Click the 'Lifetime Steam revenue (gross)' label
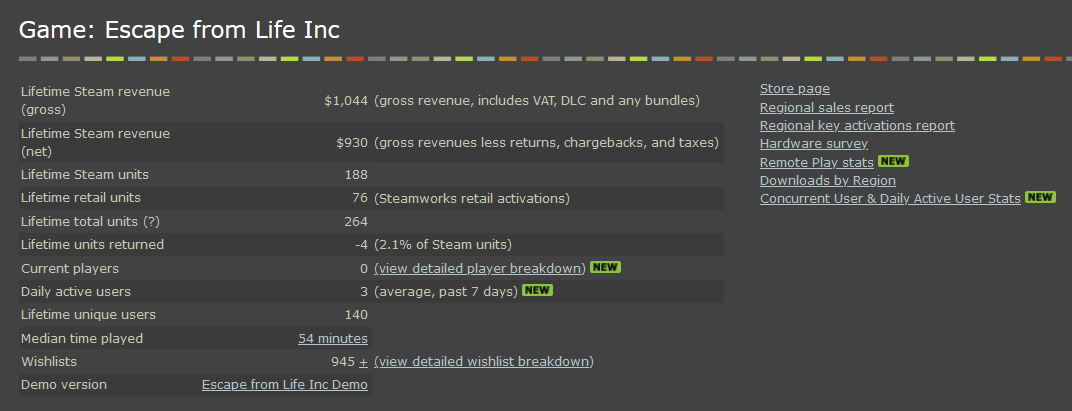The height and width of the screenshot is (411, 1072). coord(96,101)
